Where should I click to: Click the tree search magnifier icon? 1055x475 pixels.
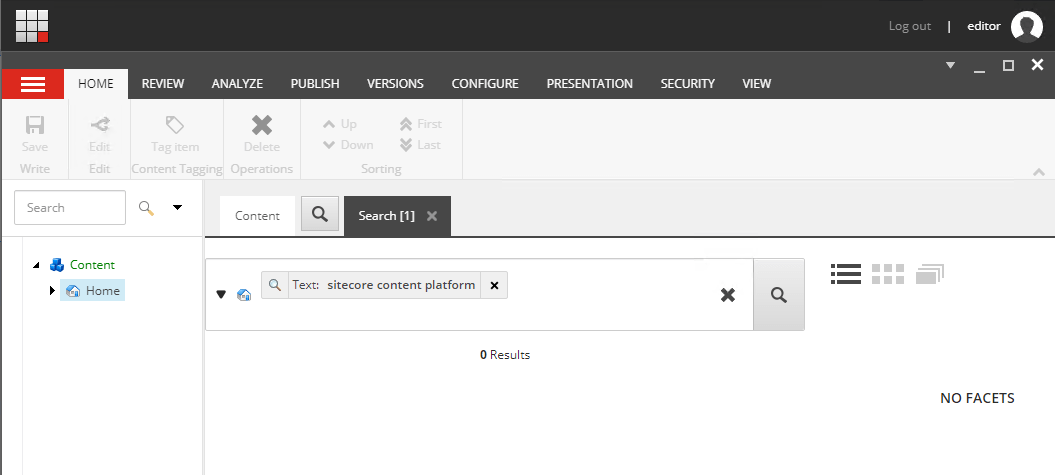[x=147, y=208]
